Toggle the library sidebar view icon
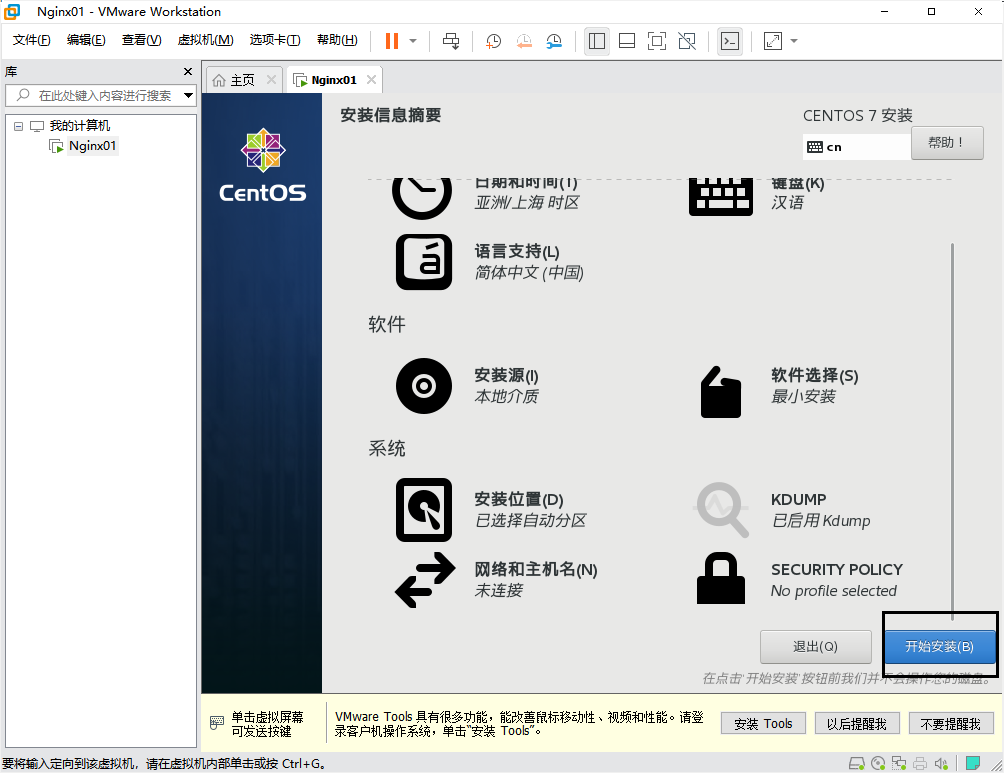 pos(597,41)
